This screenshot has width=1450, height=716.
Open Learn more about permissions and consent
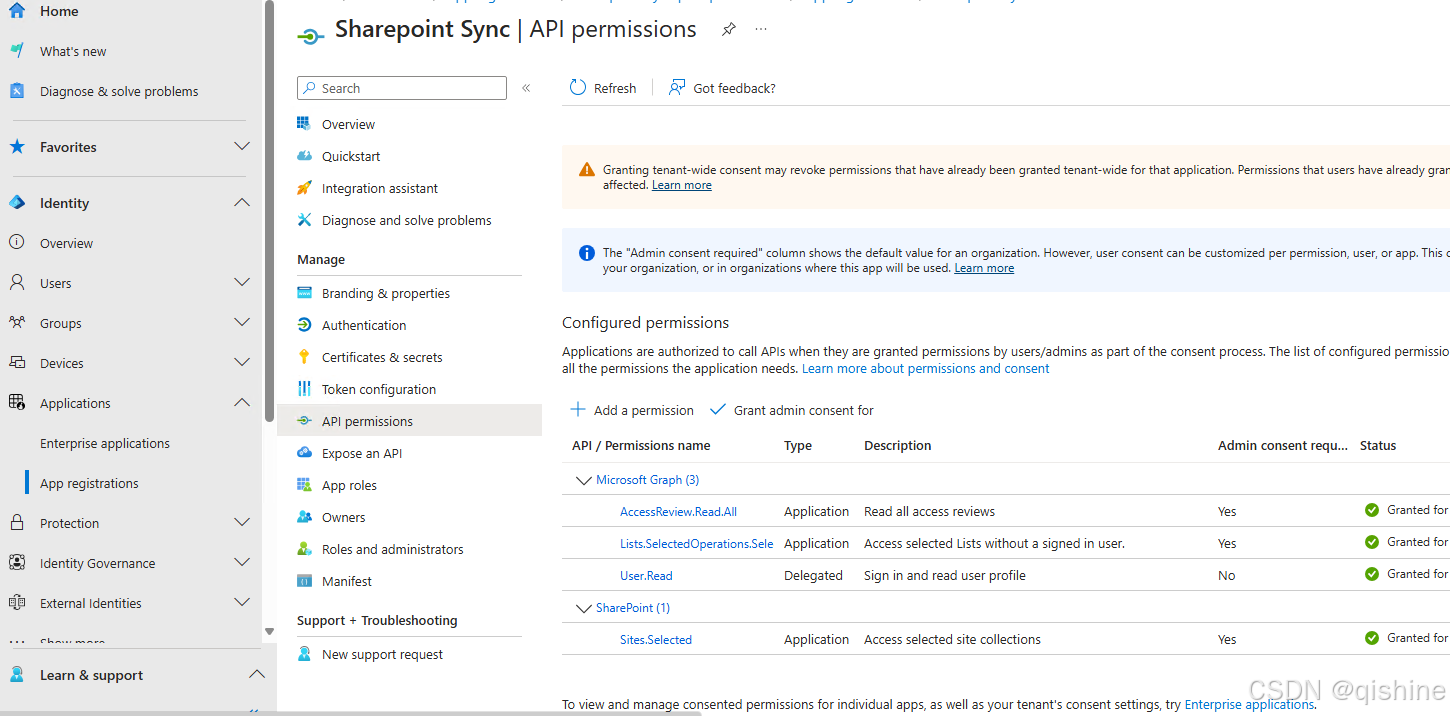coord(926,368)
